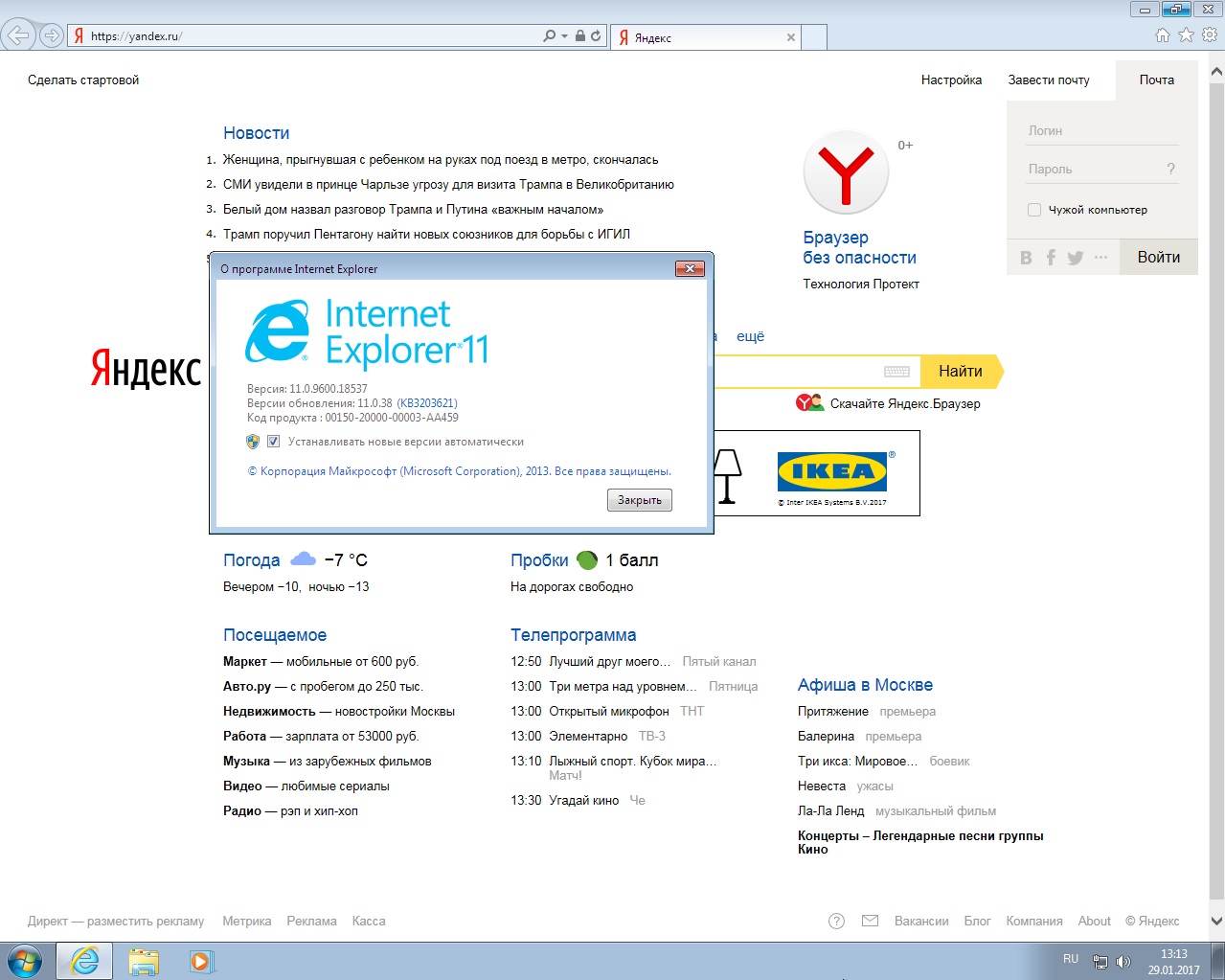Open the Tools gear icon
This screenshot has height=980, width=1225.
[1210, 34]
